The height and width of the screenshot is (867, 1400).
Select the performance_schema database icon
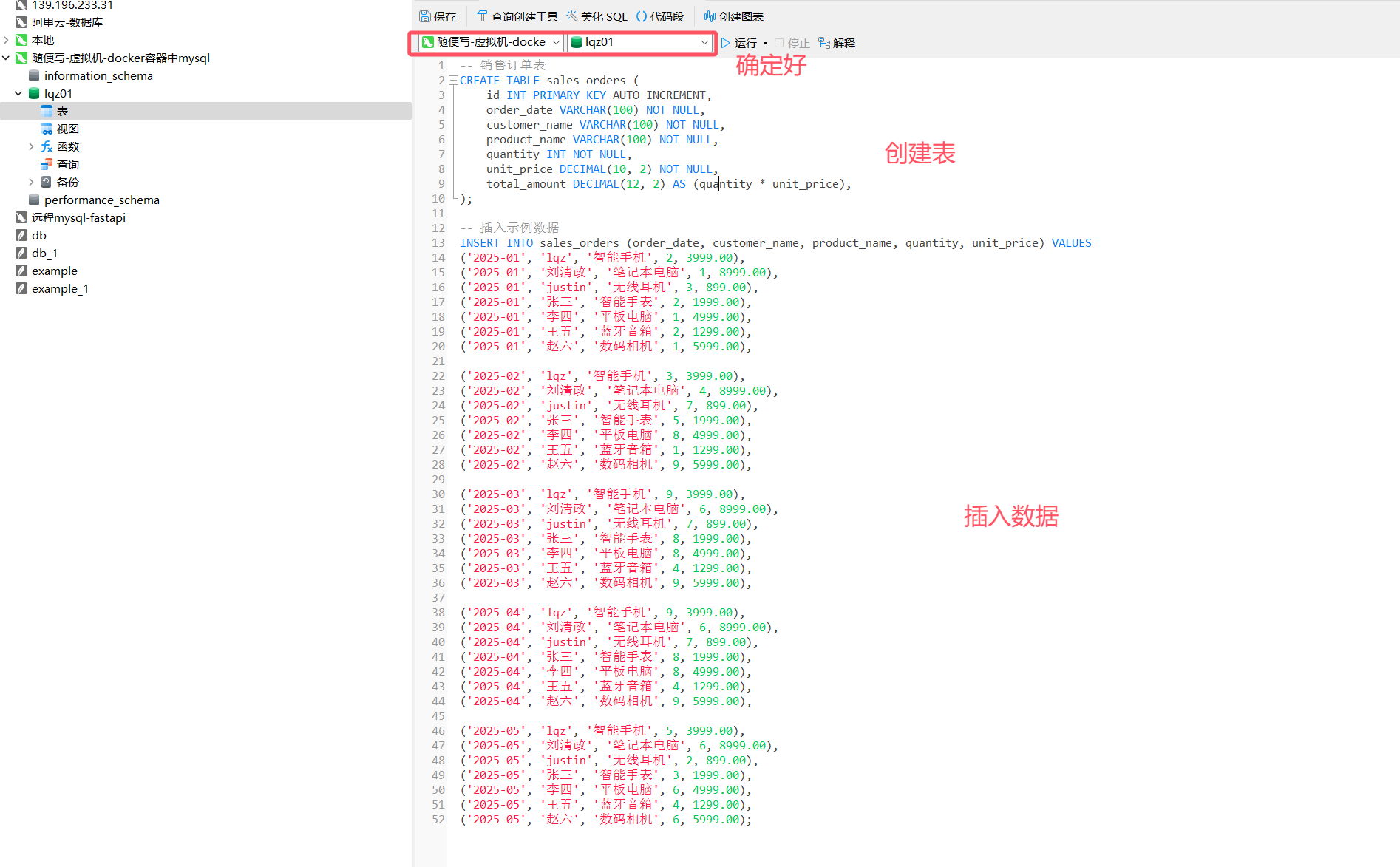[34, 200]
